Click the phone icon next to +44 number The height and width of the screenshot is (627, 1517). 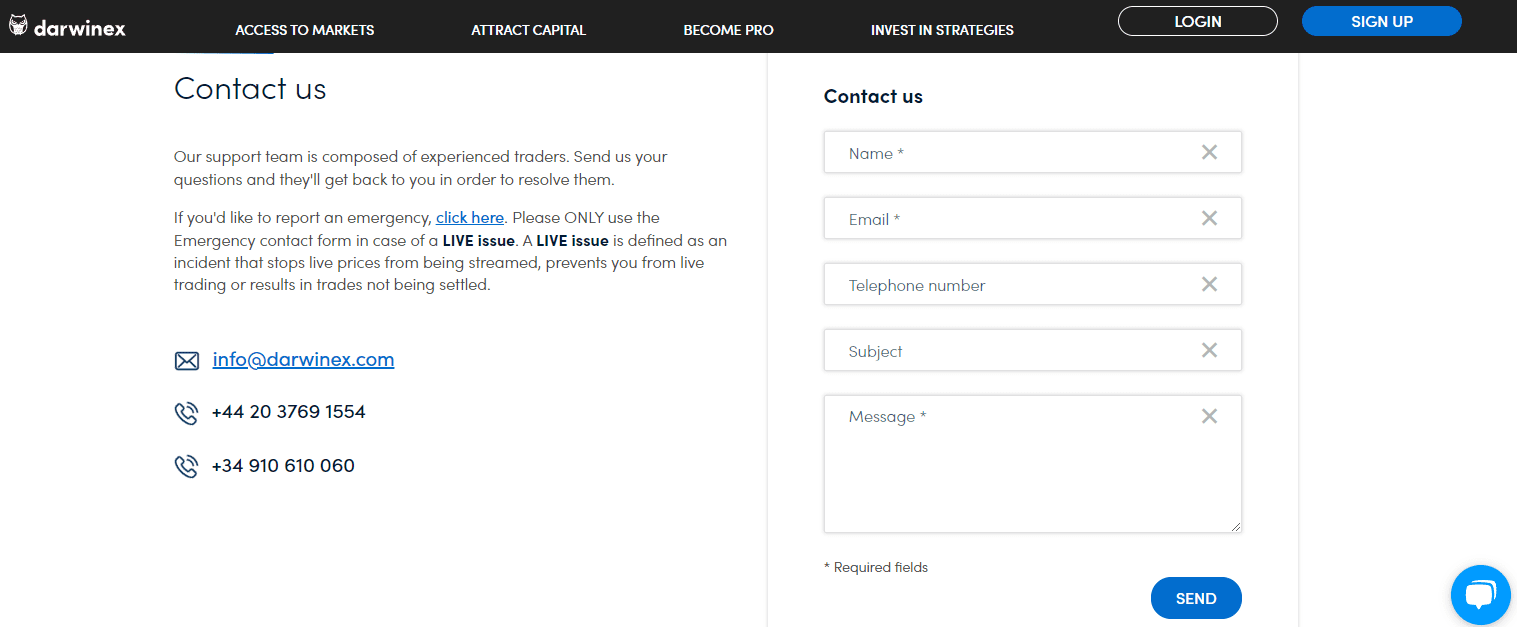tap(186, 413)
